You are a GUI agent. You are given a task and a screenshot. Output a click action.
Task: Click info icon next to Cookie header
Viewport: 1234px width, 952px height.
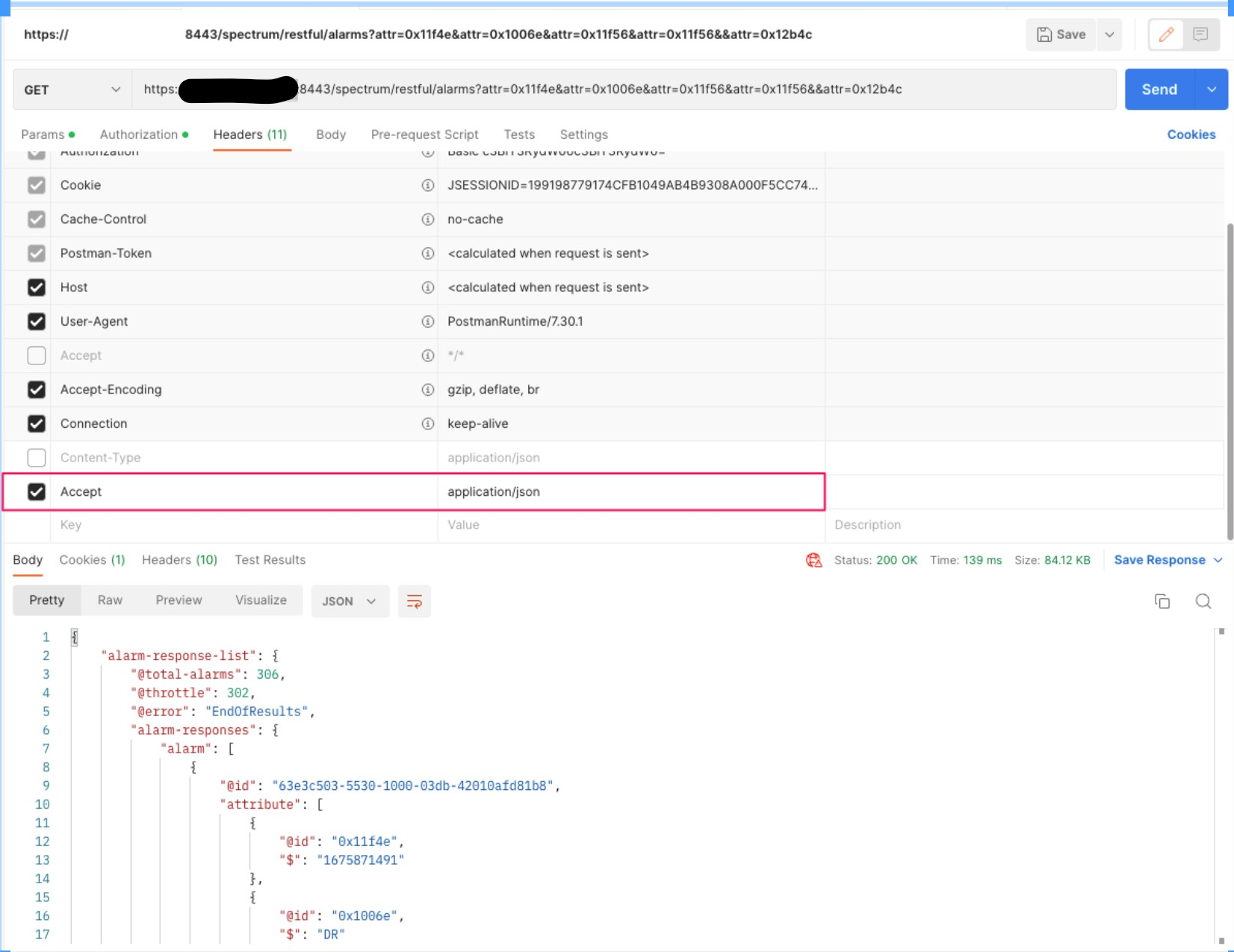click(428, 185)
